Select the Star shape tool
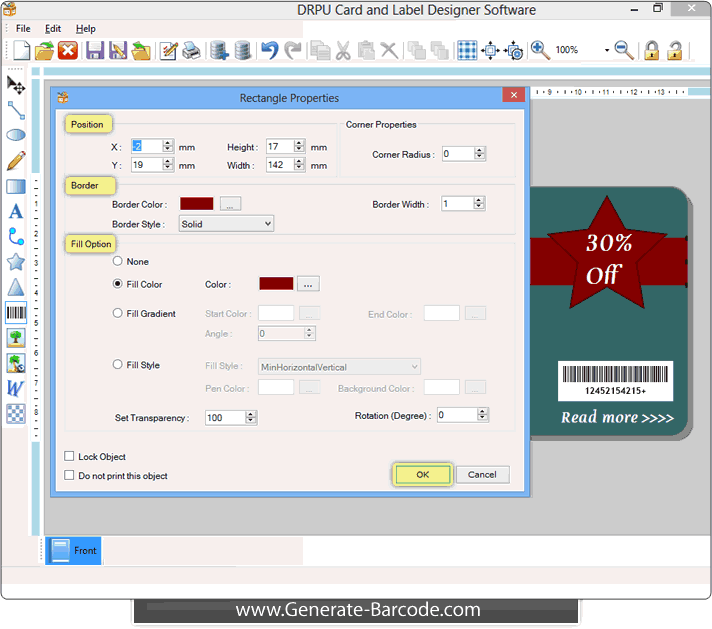This screenshot has width=712, height=629. [16, 262]
